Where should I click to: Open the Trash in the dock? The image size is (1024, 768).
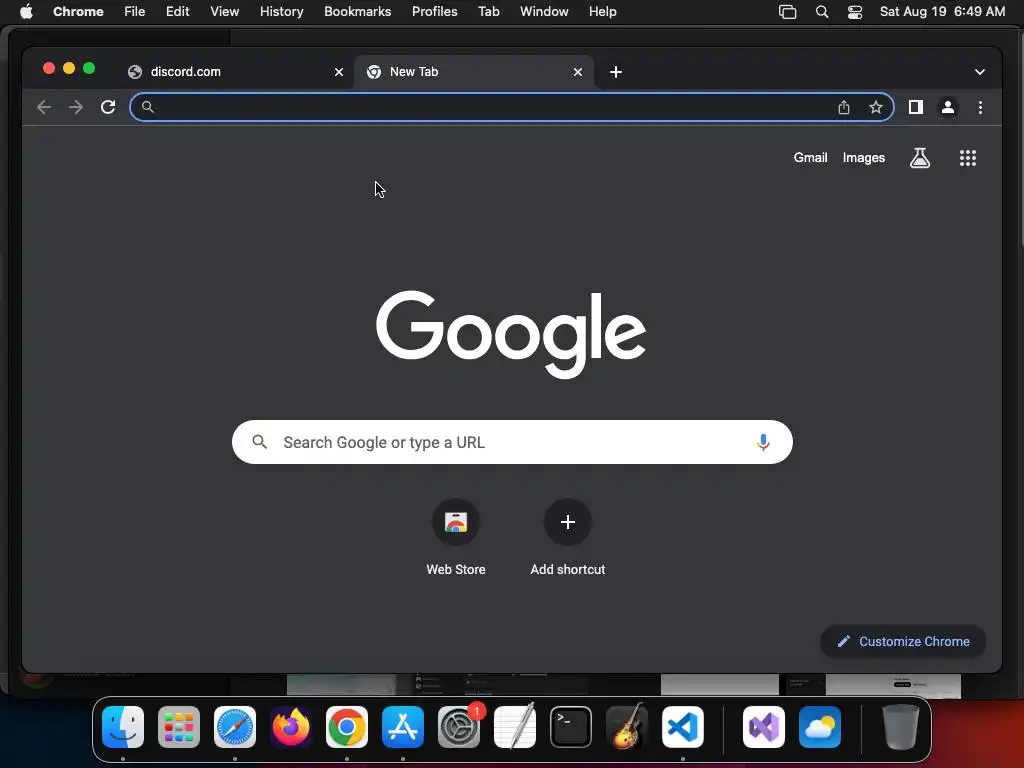pos(901,727)
